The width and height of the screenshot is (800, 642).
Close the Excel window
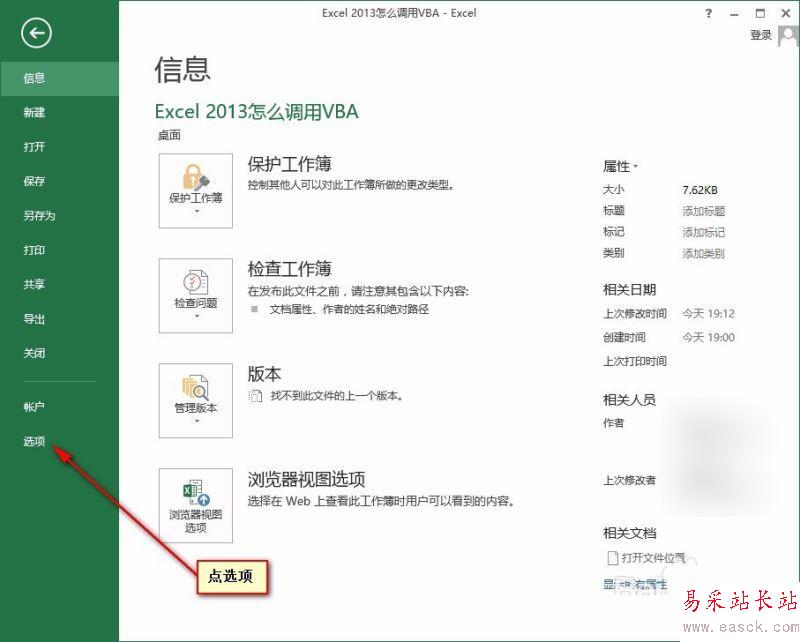[786, 14]
